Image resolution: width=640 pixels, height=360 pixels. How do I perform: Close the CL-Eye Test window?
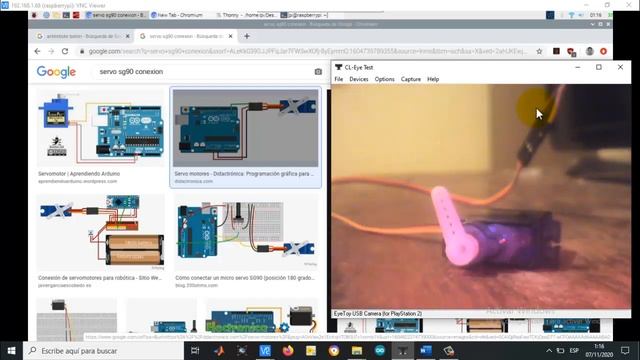(x=620, y=67)
